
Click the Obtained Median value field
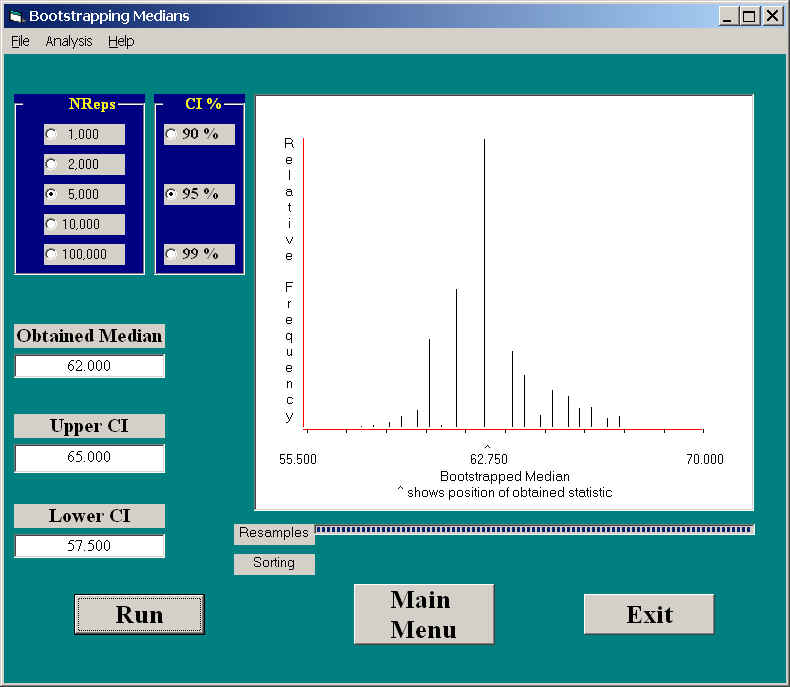pos(89,366)
